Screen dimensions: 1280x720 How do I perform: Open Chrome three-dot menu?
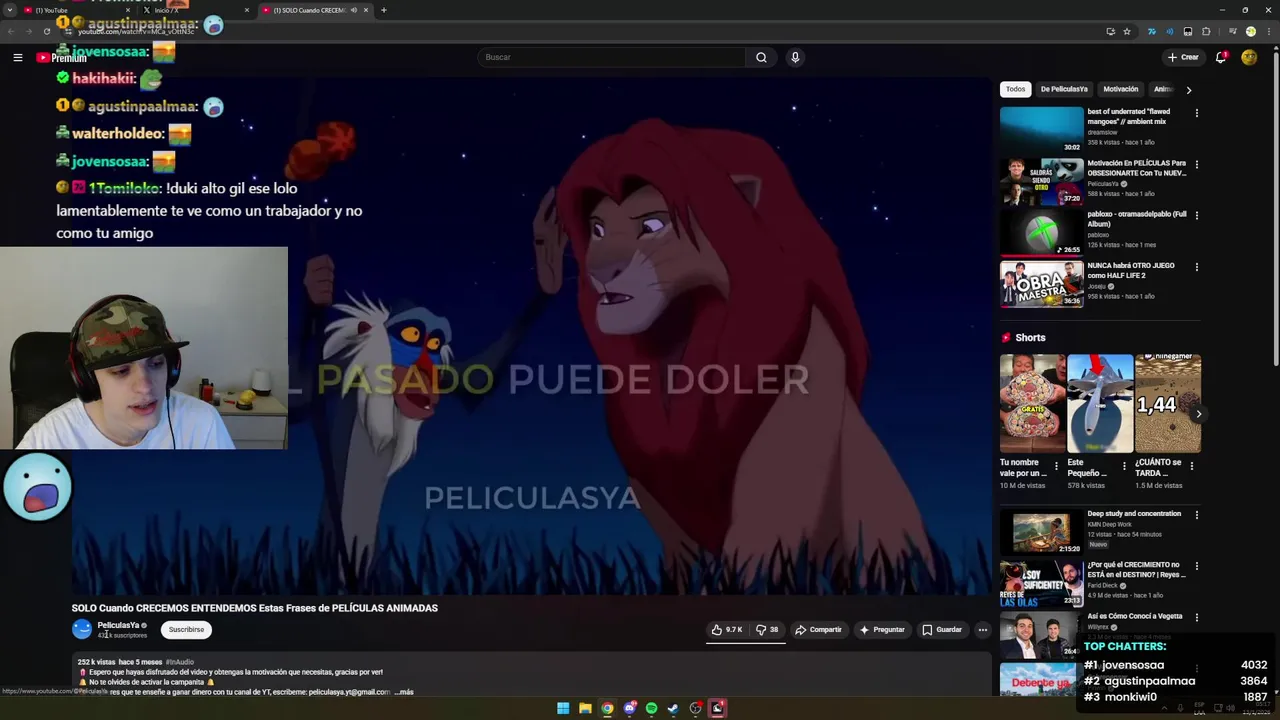tap(1267, 31)
